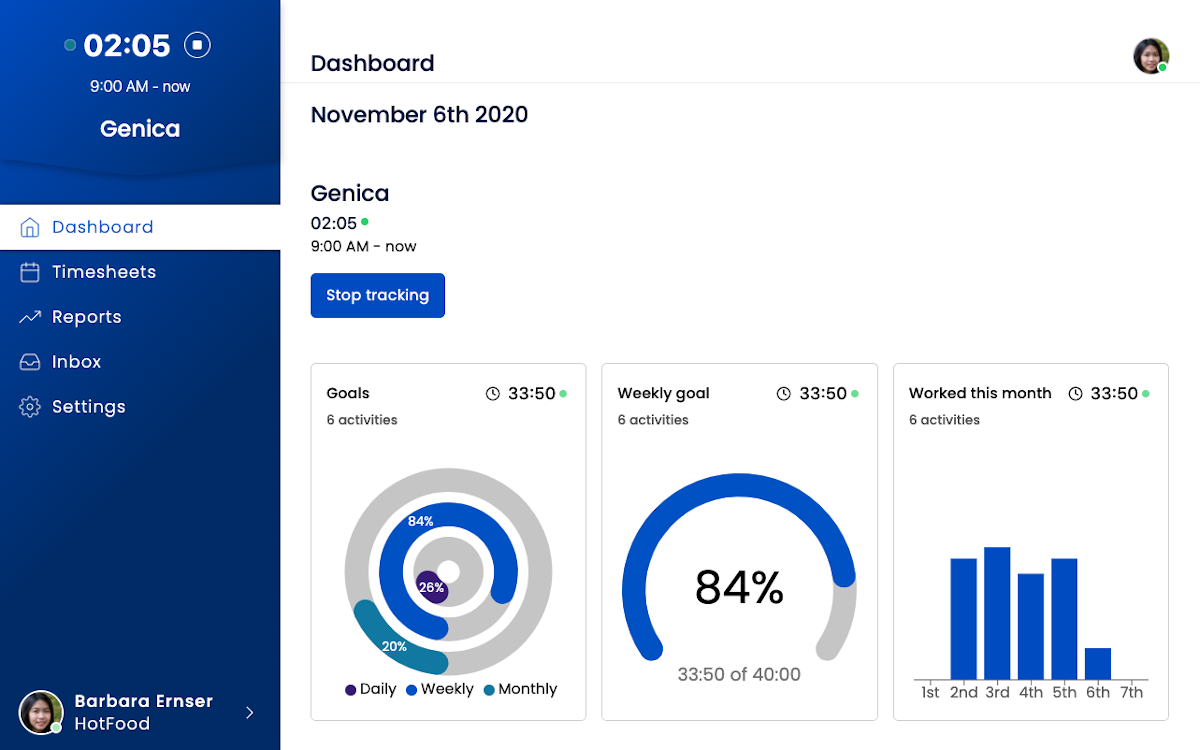Select the 3rd day bar in chart

pos(997,613)
